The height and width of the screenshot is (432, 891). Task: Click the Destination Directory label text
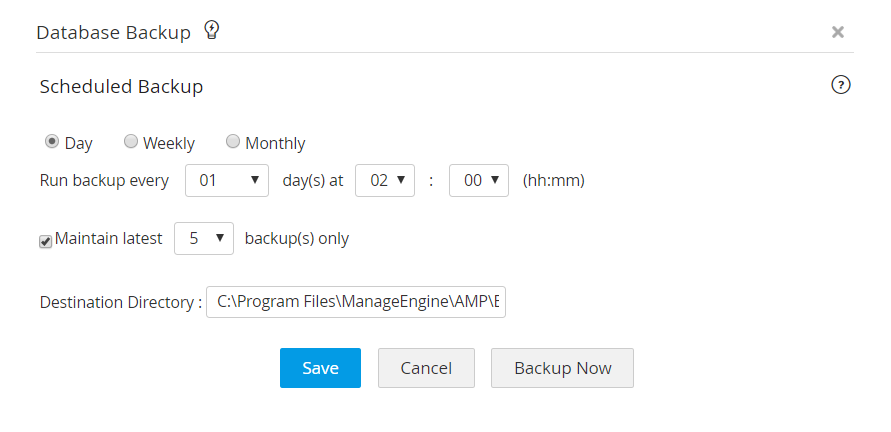point(120,302)
